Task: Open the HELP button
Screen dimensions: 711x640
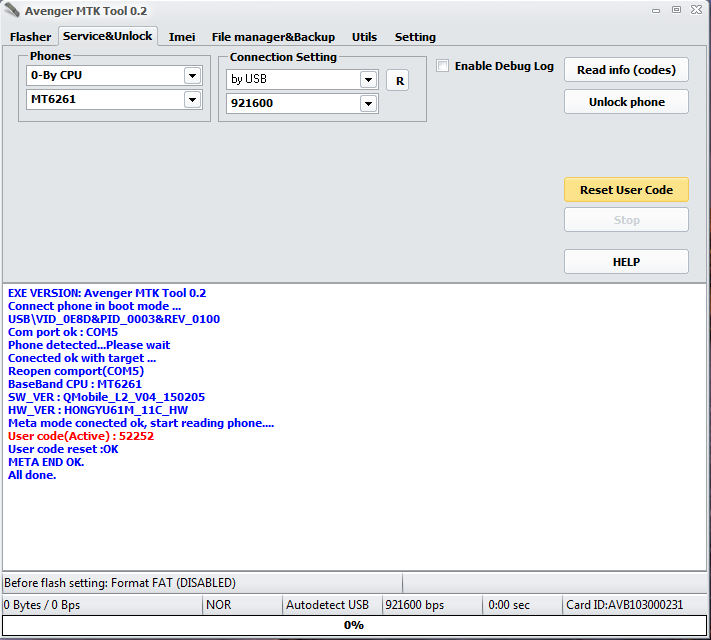Action: click(x=626, y=262)
